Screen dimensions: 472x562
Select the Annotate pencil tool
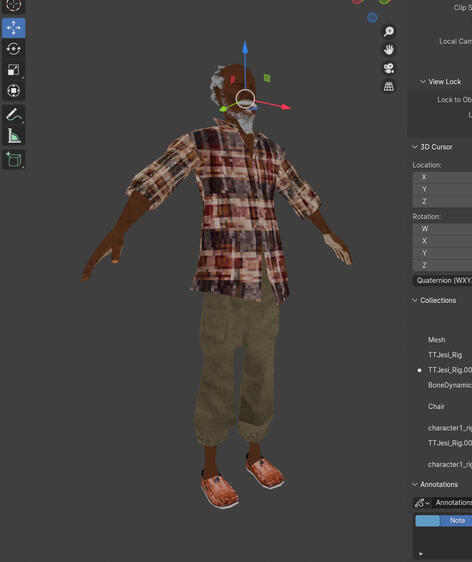click(x=14, y=115)
